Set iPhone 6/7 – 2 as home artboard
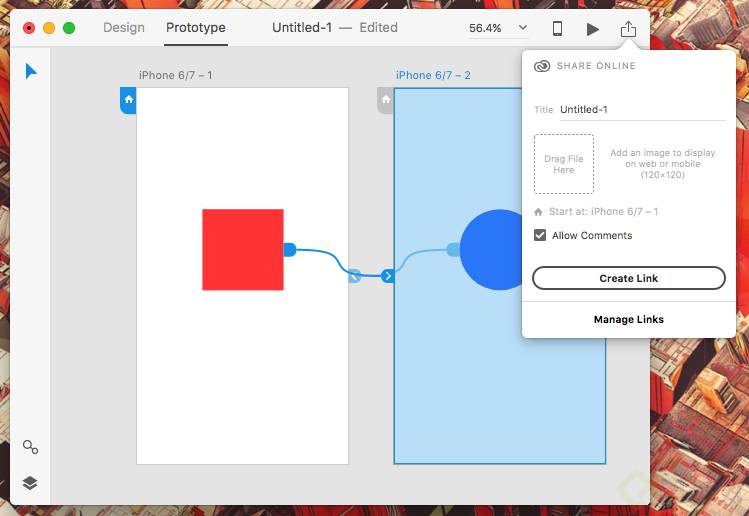Viewport: 749px width, 516px height. [x=385, y=100]
